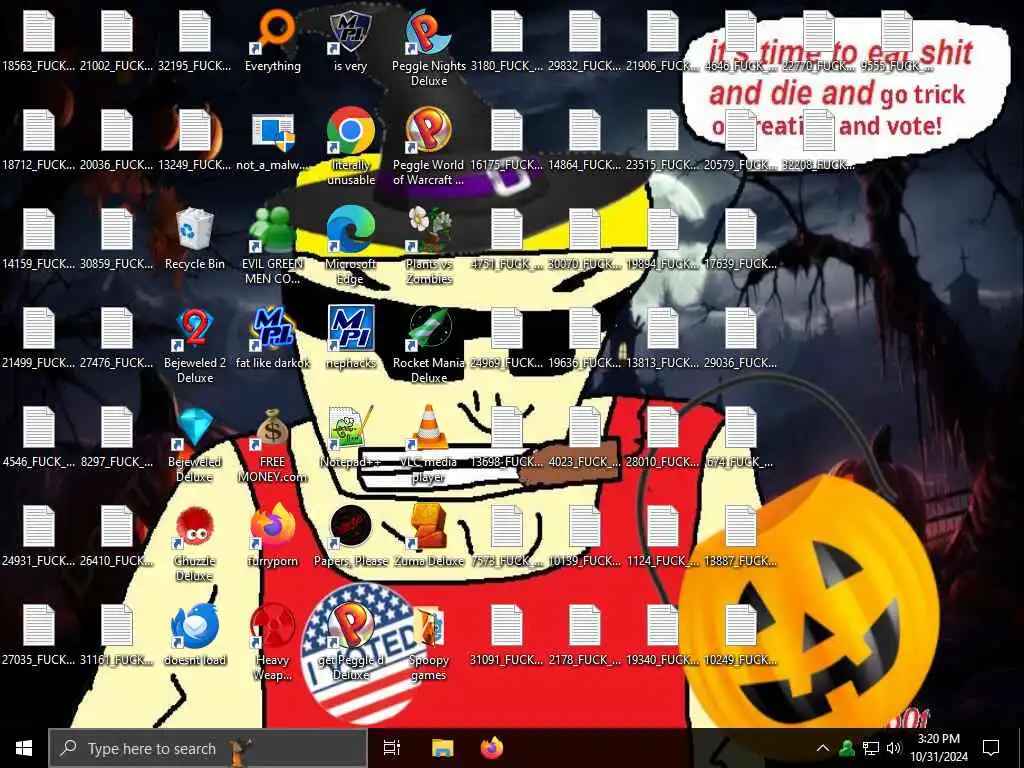Open the not_a_malw... desktop item

pos(273,141)
